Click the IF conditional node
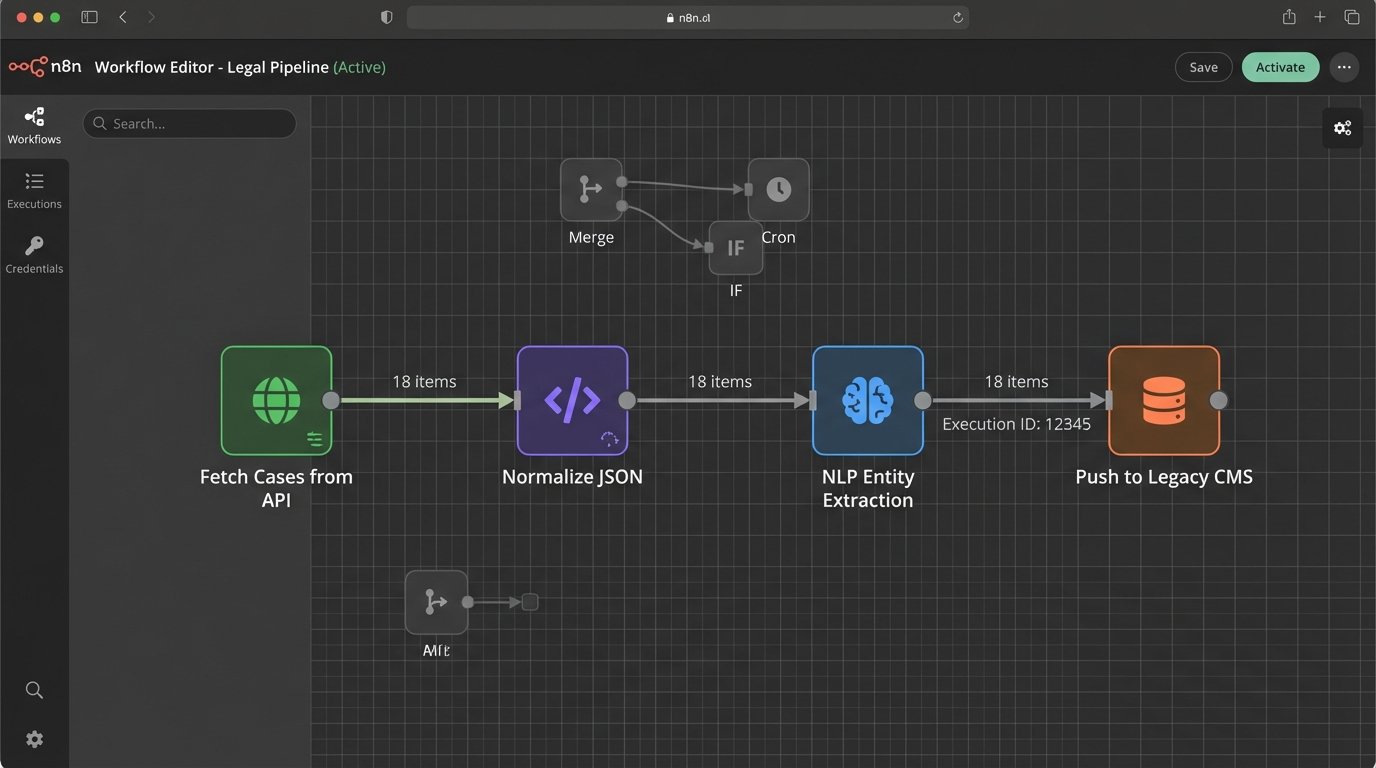 [736, 248]
